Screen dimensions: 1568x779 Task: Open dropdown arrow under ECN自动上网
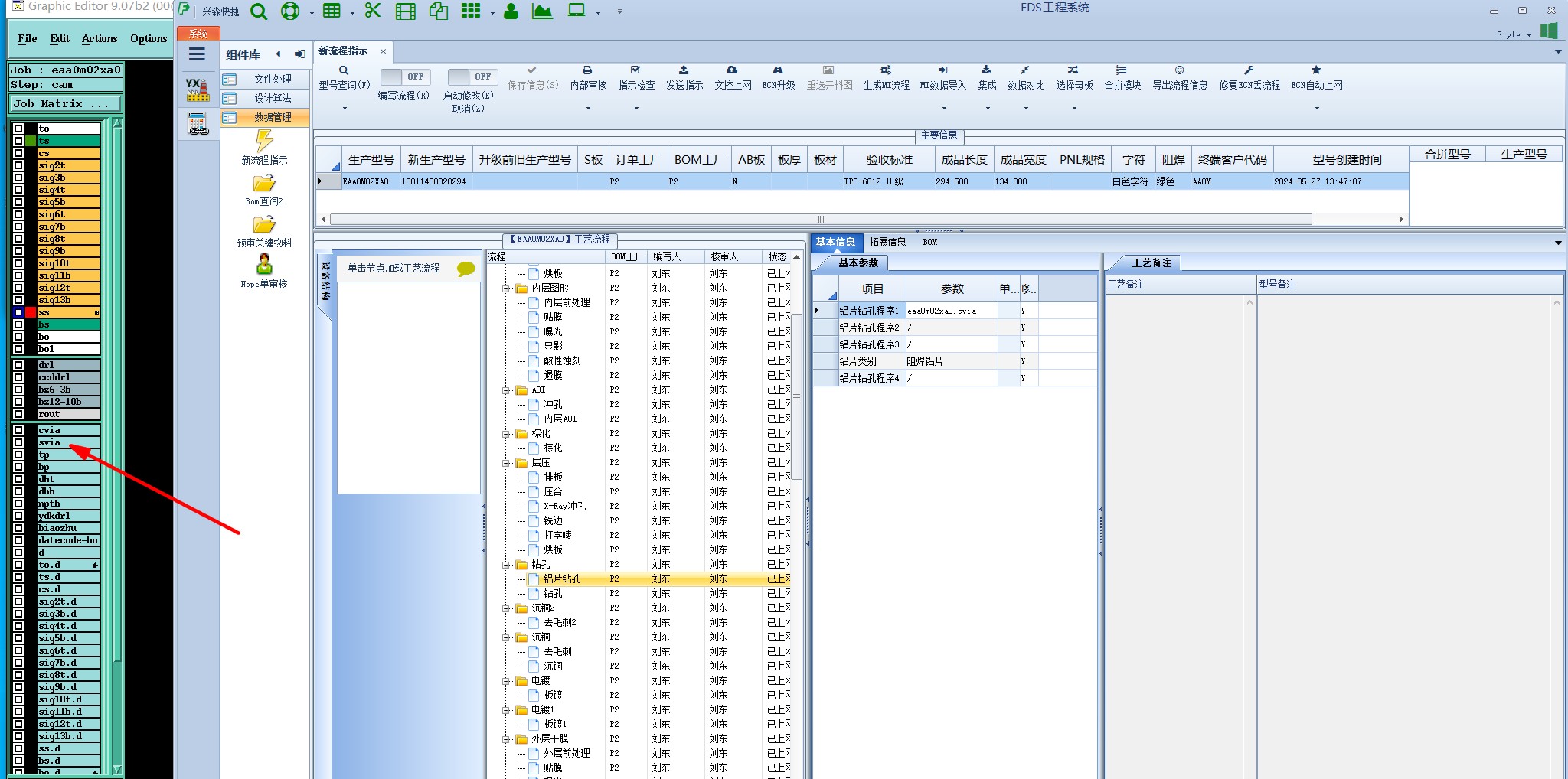tap(1317, 108)
